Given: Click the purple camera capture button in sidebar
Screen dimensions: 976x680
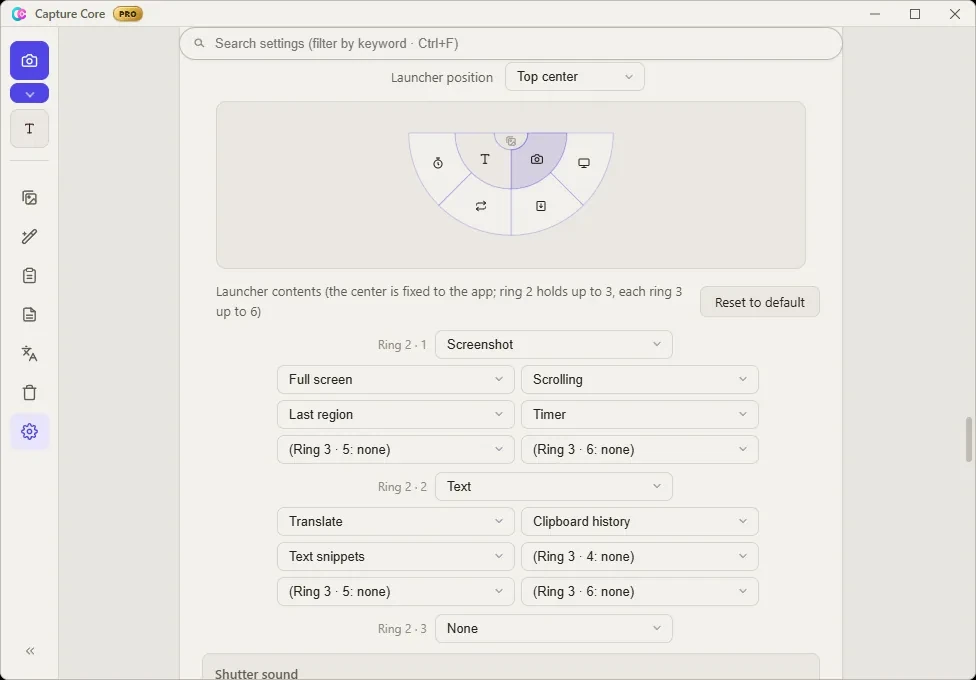Looking at the screenshot, I should pyautogui.click(x=29, y=60).
